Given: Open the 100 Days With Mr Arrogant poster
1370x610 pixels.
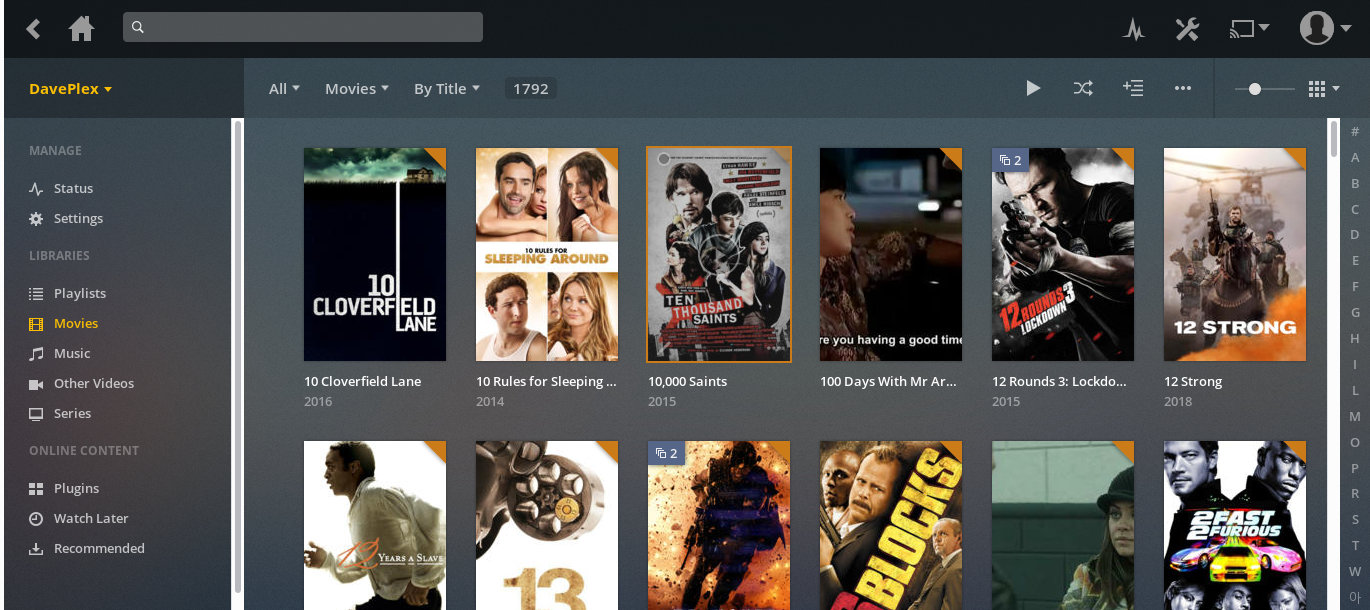Looking at the screenshot, I should point(891,254).
